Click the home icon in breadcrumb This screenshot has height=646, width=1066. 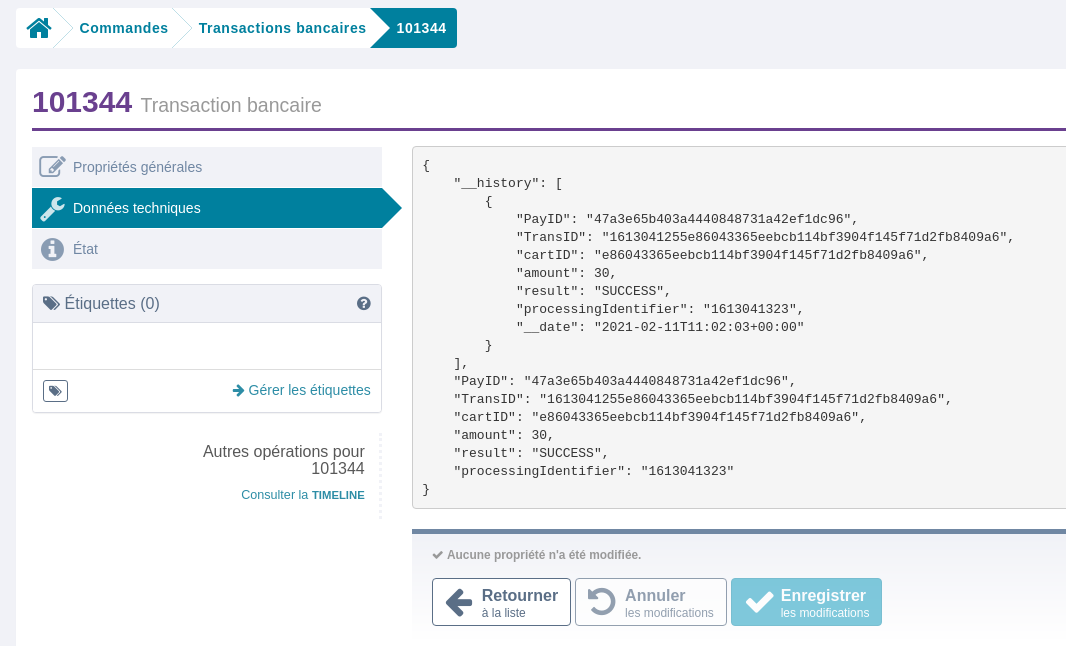click(x=39, y=28)
